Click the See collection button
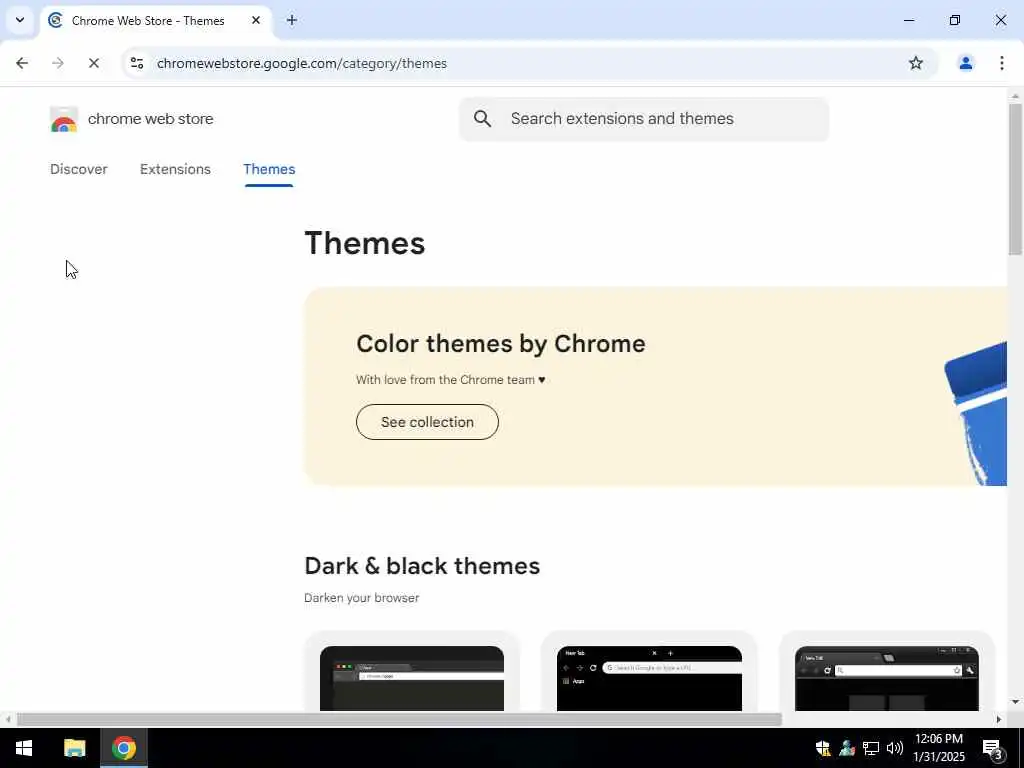1024x768 pixels. pos(427,422)
